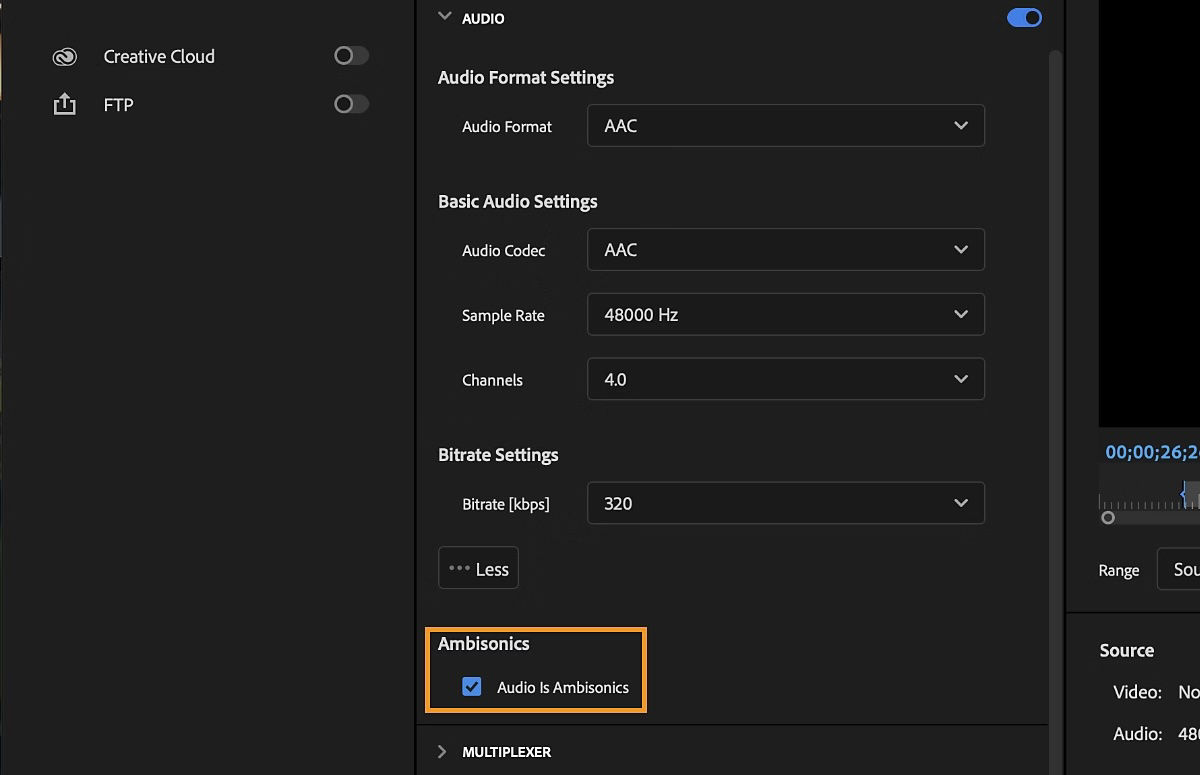Disable the Audio section toggle

[1023, 17]
